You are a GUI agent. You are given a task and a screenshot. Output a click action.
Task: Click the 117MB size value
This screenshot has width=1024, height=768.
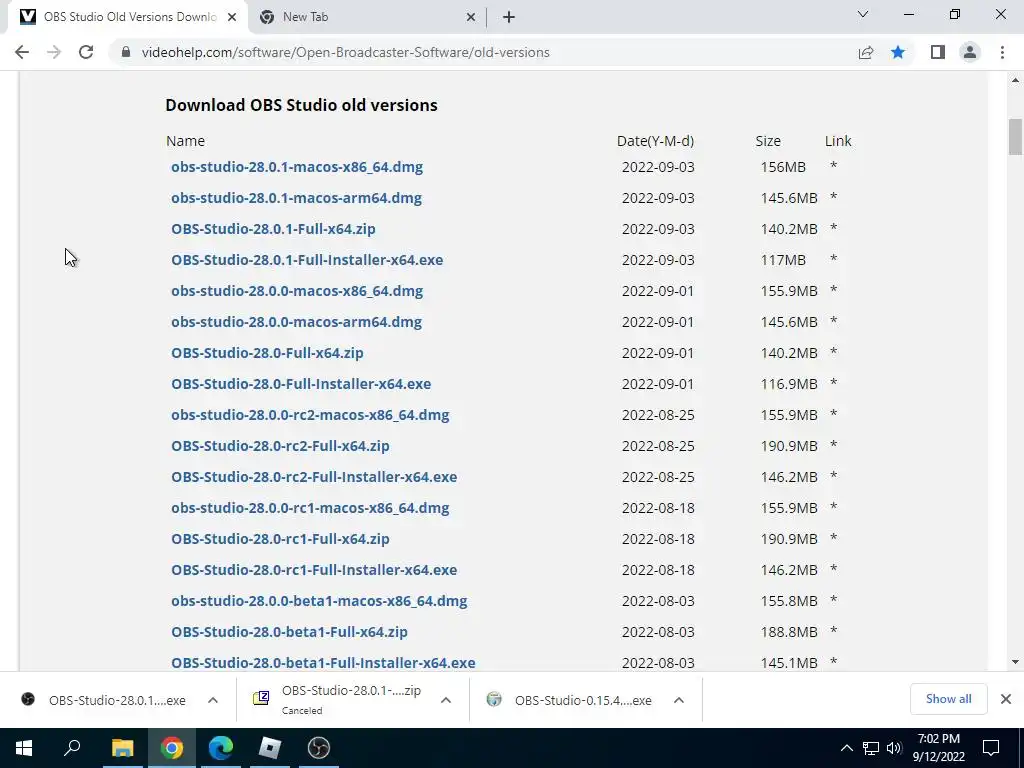[783, 260]
